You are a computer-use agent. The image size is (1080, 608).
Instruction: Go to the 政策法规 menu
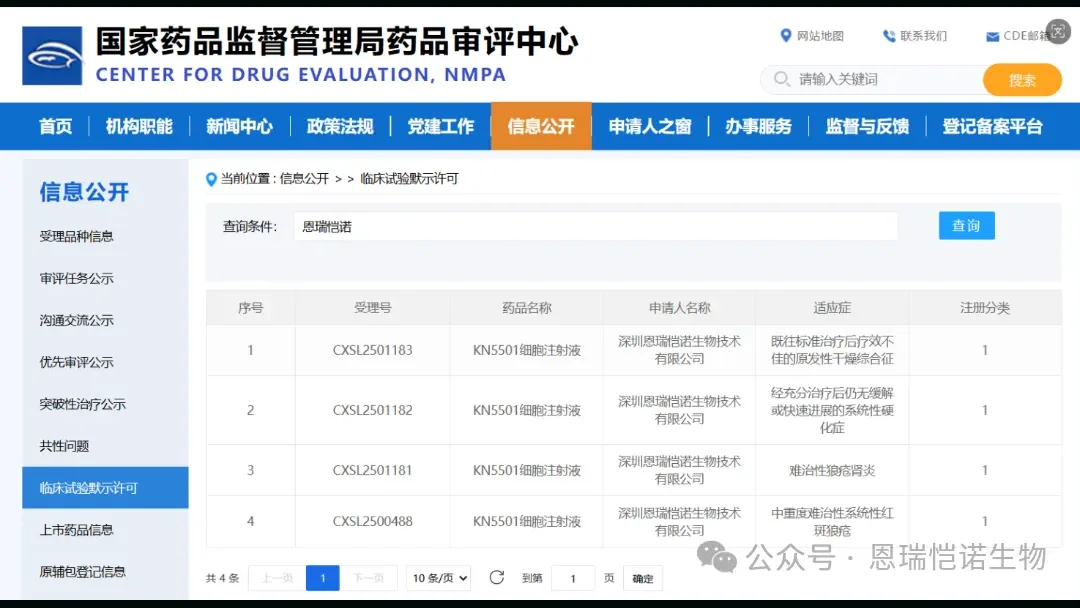pyautogui.click(x=340, y=126)
